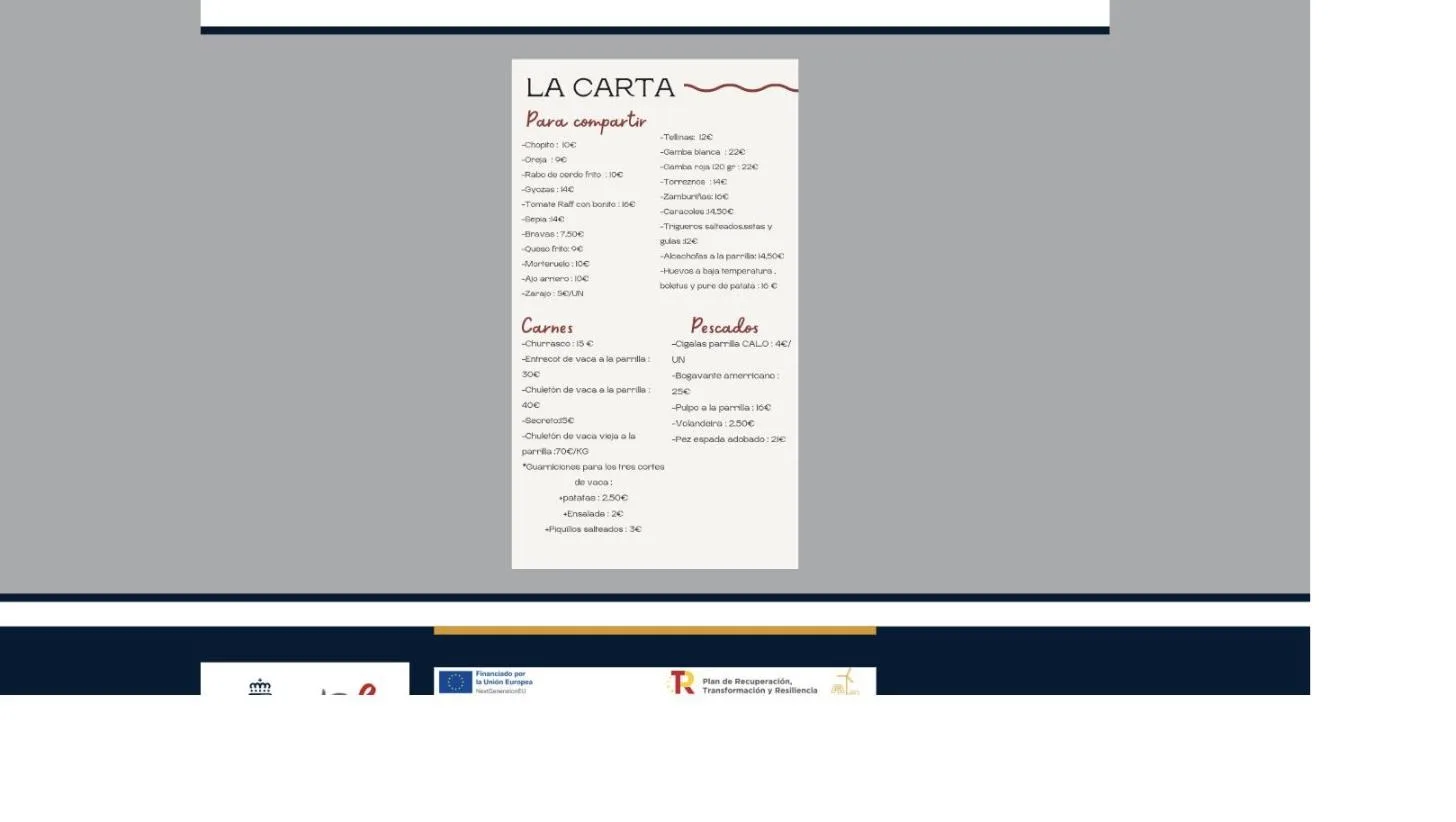Click the 'Morteruelo : 10€' menu line
The image size is (1456, 822).
(x=556, y=264)
